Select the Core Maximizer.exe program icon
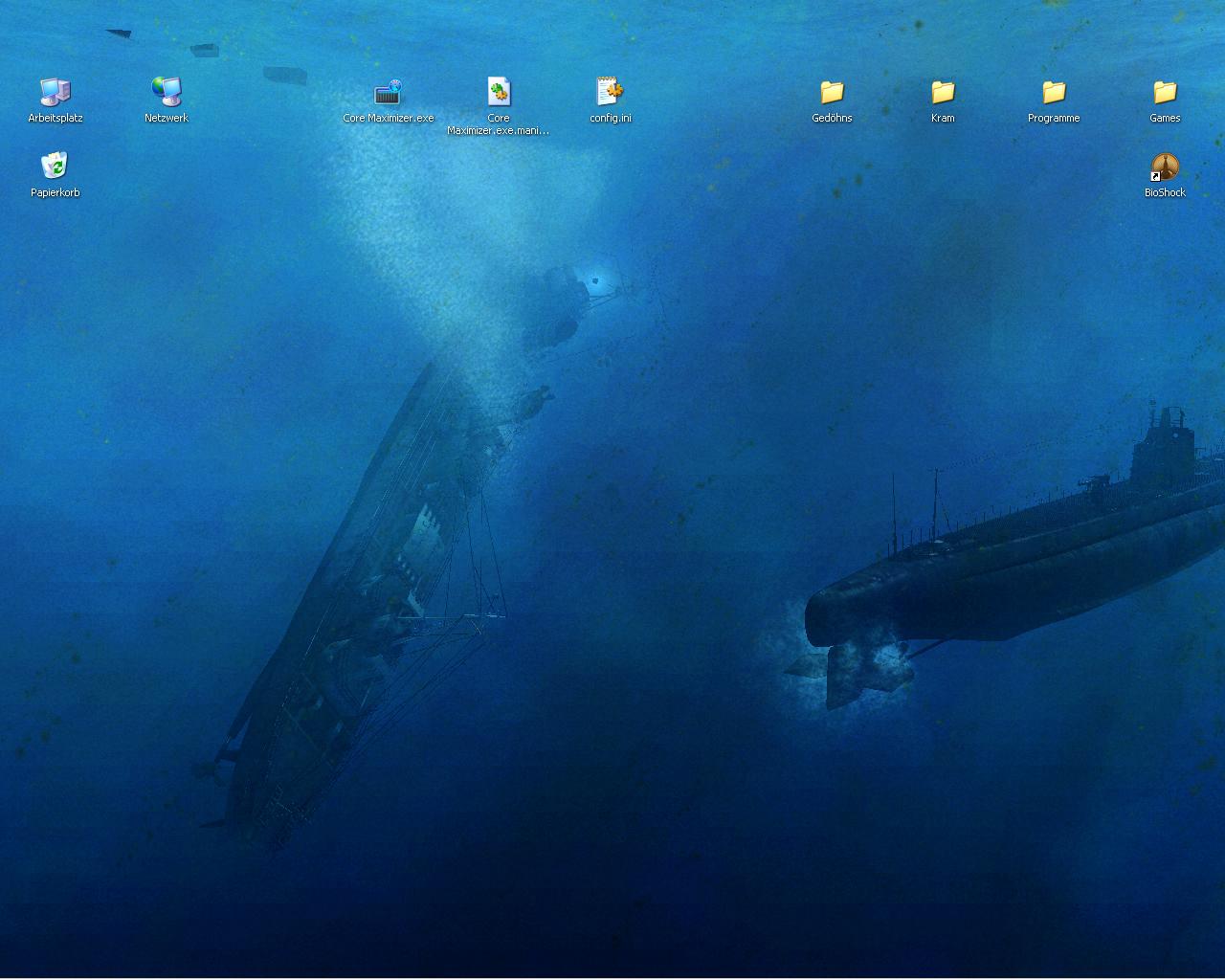This screenshot has width=1225, height=980. 388,92
